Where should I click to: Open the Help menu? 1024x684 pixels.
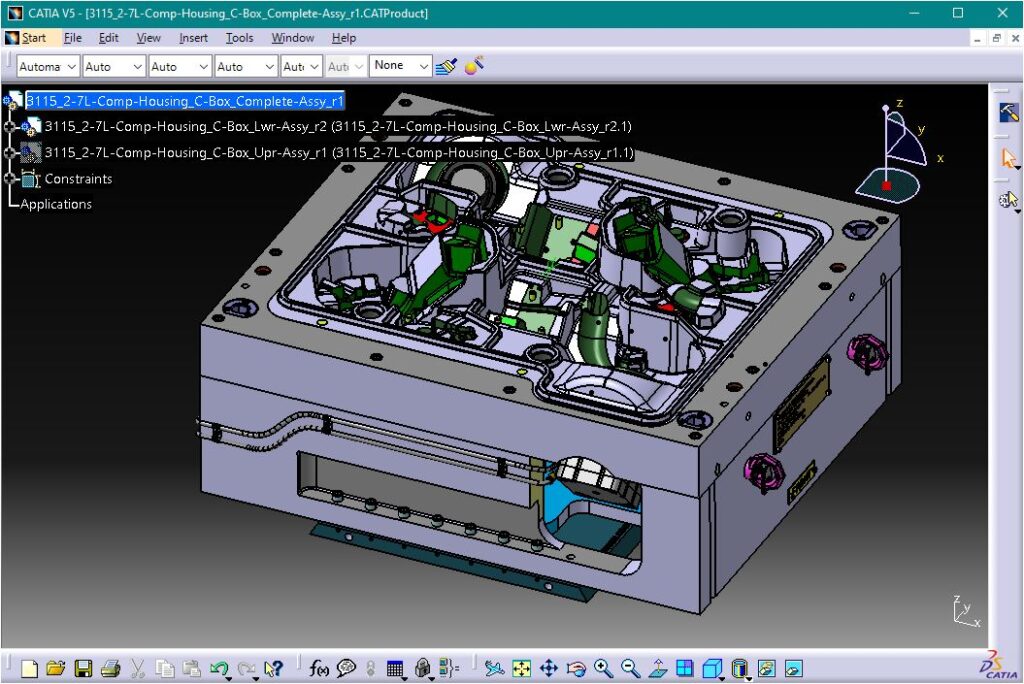tap(344, 38)
